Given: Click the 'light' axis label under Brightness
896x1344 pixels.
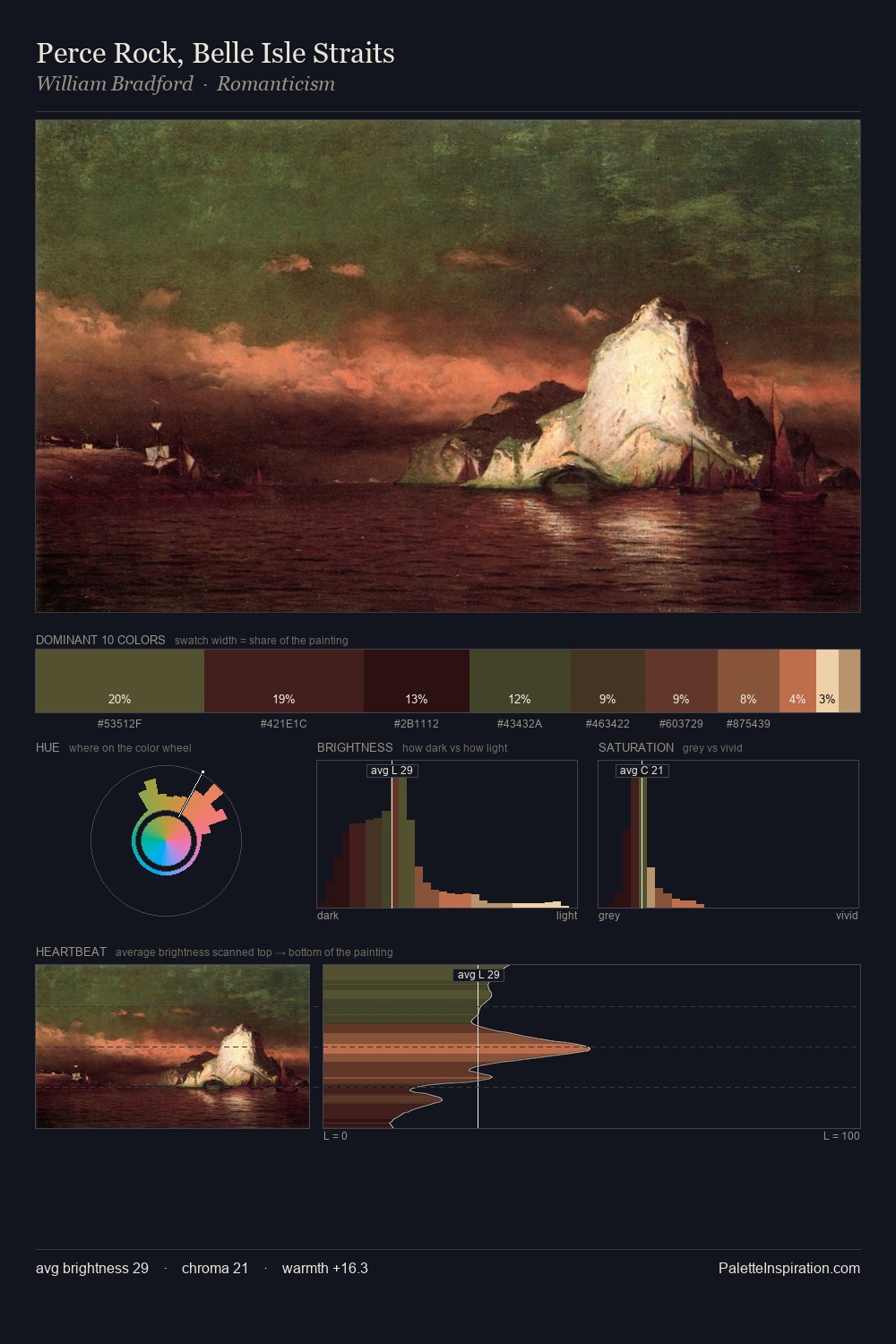Looking at the screenshot, I should coord(566,916).
